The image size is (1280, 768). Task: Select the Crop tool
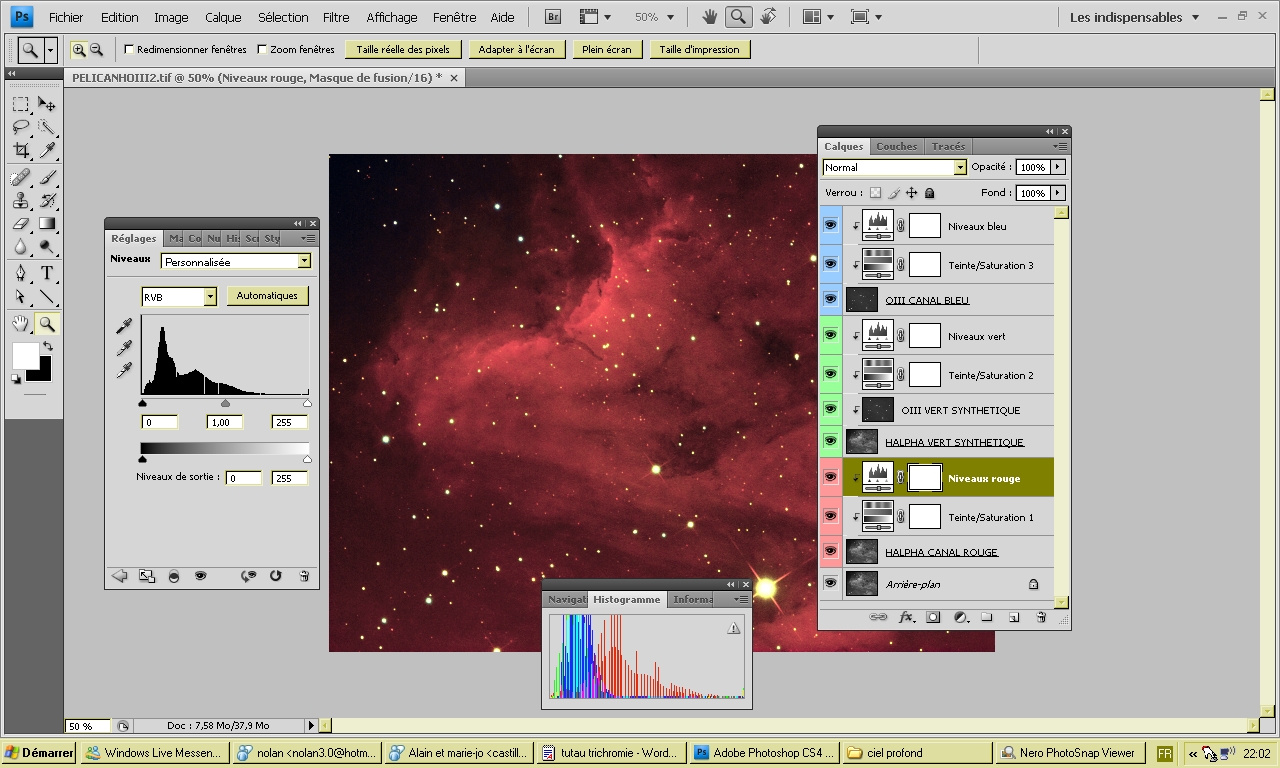(x=21, y=150)
